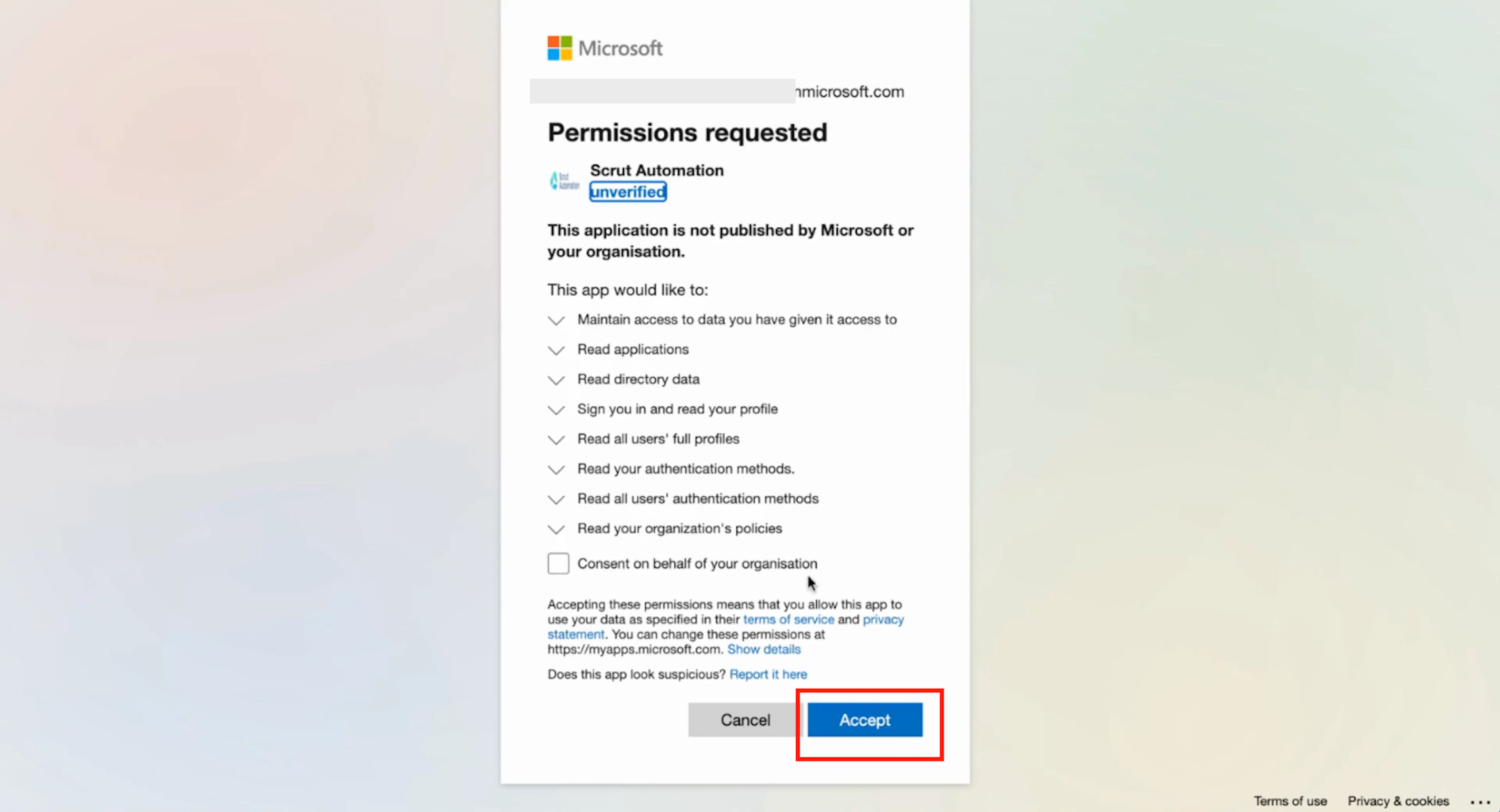Screen dimensions: 1500x812
Task: Open the unverified publisher link
Action: click(628, 192)
